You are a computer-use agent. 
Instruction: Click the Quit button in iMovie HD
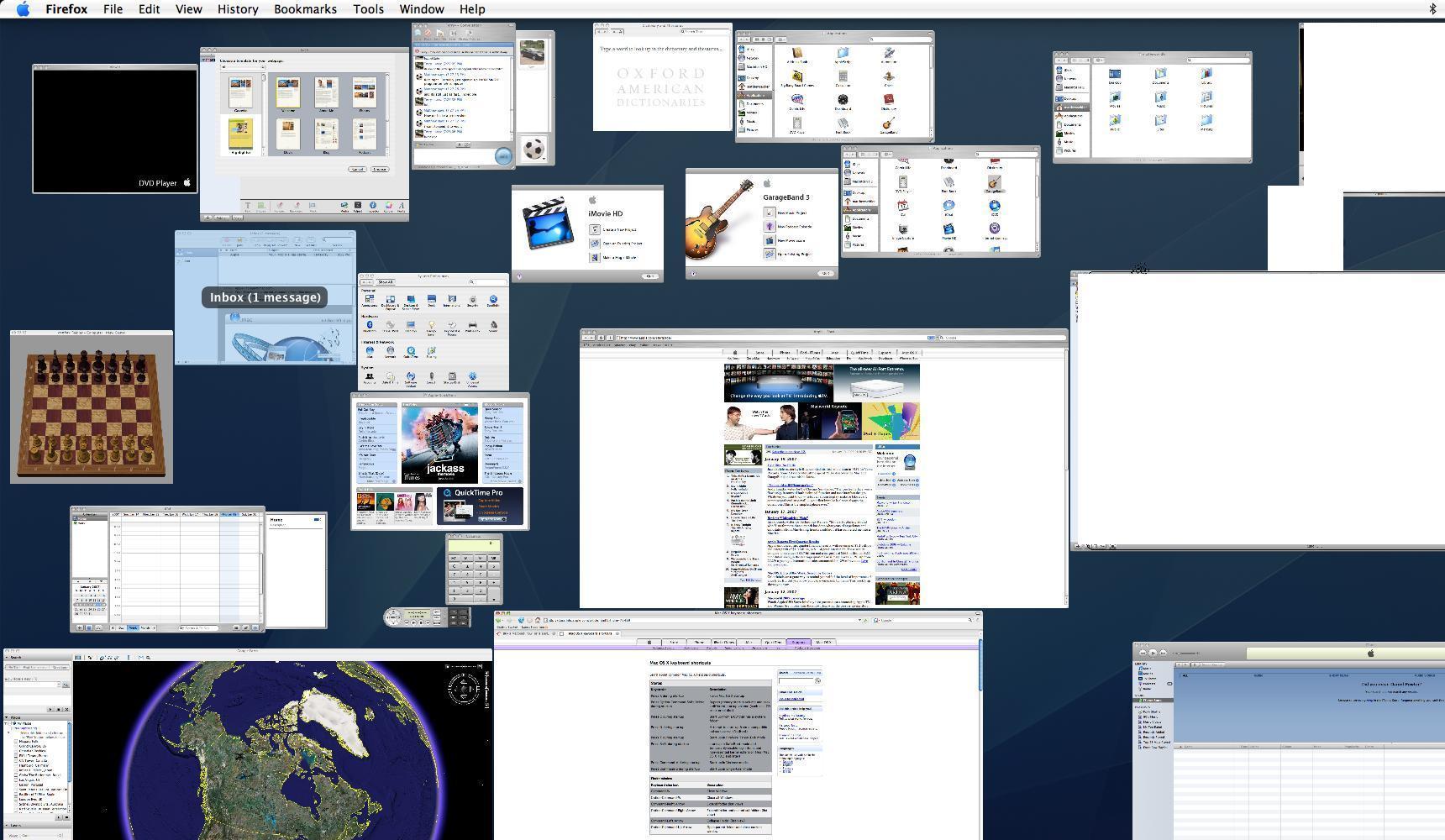click(x=649, y=276)
